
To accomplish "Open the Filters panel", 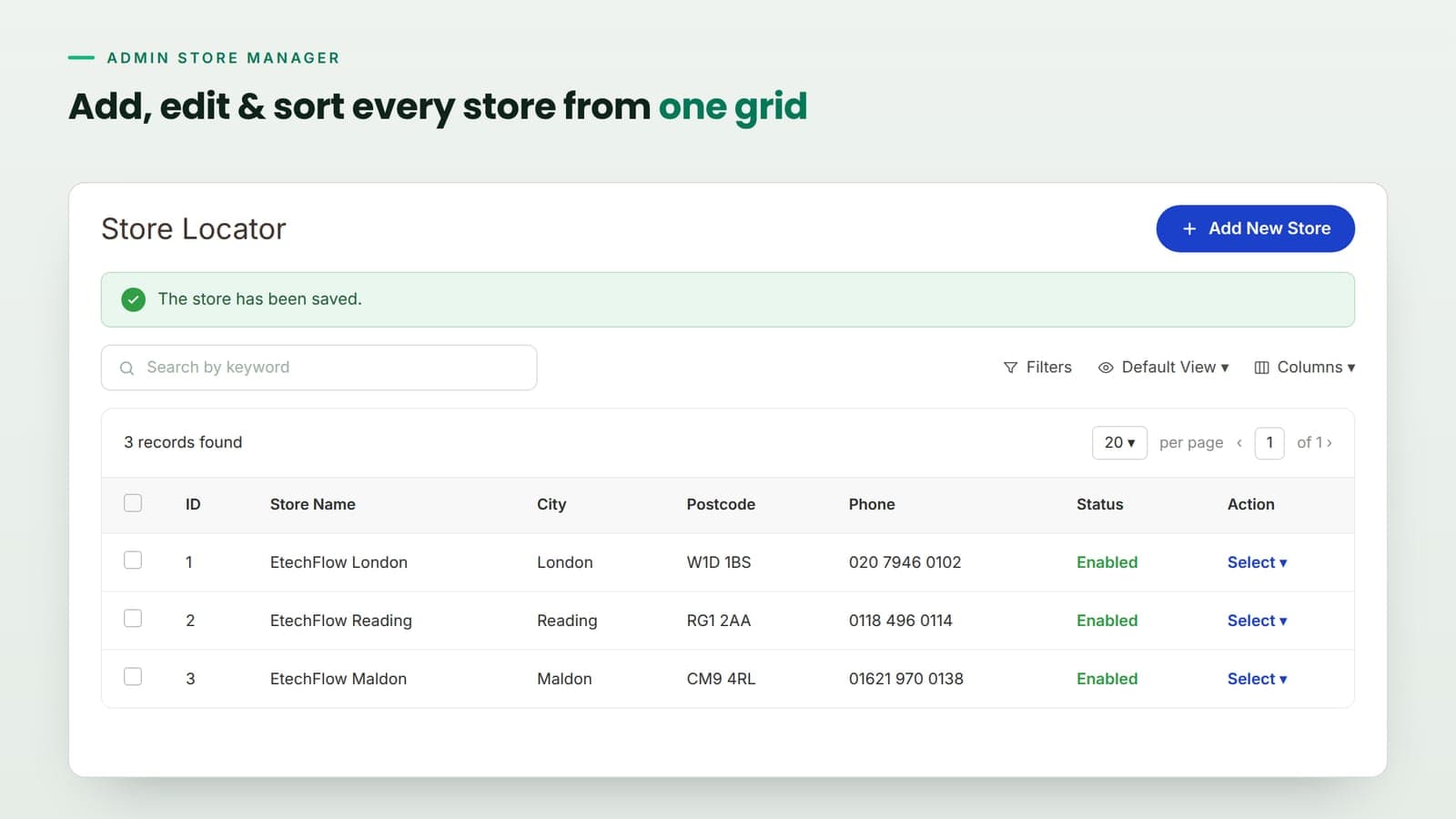I will [x=1037, y=368].
